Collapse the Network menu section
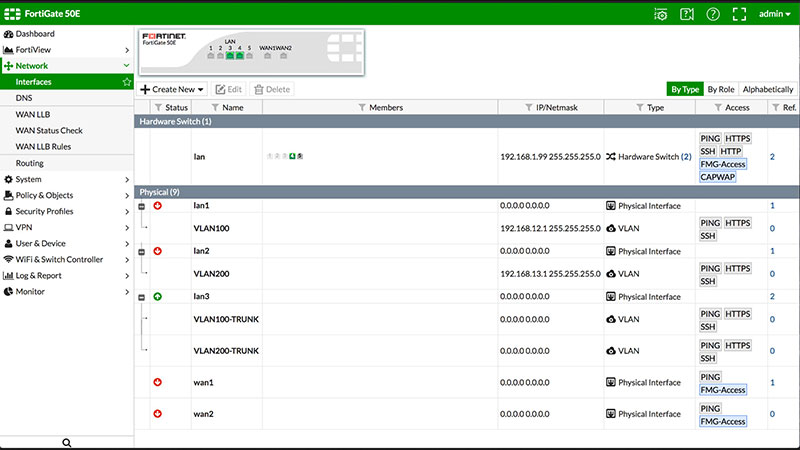This screenshot has height=450, width=800. (x=66, y=66)
